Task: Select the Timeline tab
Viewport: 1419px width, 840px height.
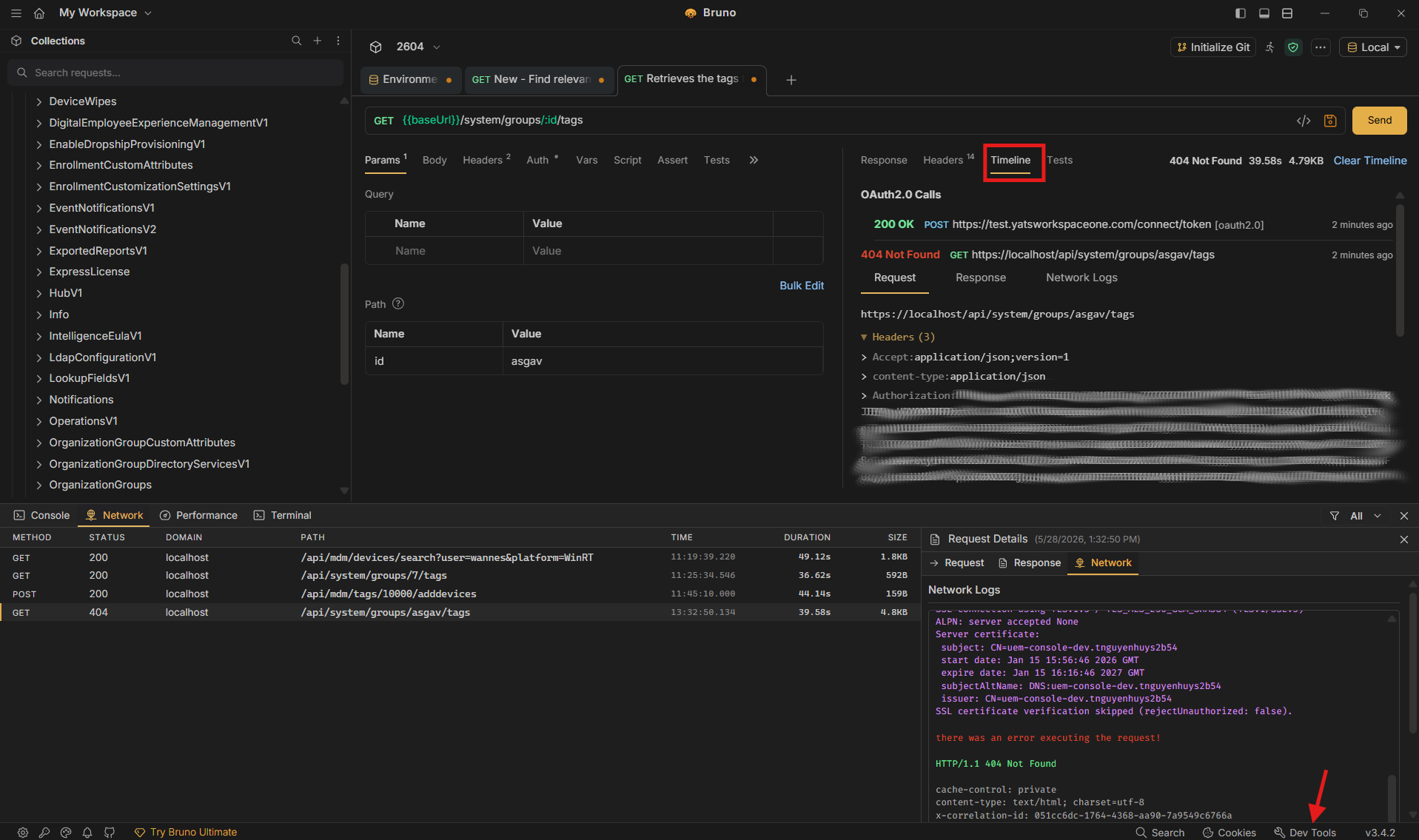Action: click(x=1010, y=160)
